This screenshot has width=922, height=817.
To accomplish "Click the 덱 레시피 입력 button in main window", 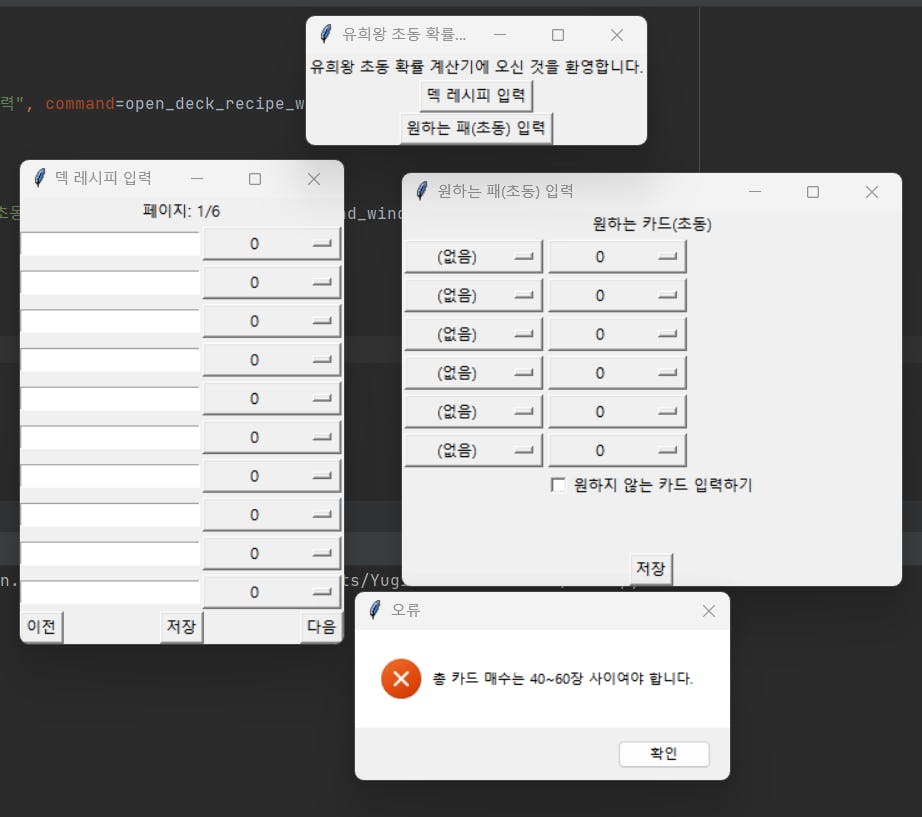I will [x=476, y=95].
